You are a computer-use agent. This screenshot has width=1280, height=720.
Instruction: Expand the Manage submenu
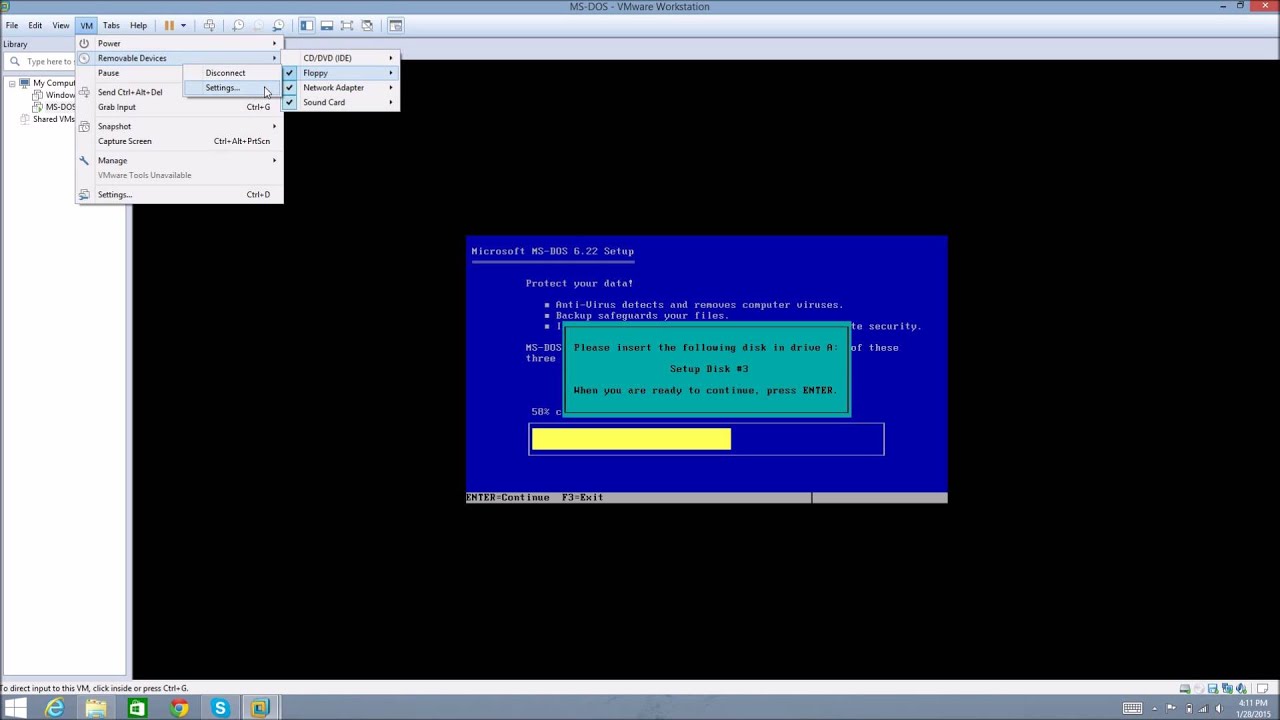pyautogui.click(x=180, y=160)
